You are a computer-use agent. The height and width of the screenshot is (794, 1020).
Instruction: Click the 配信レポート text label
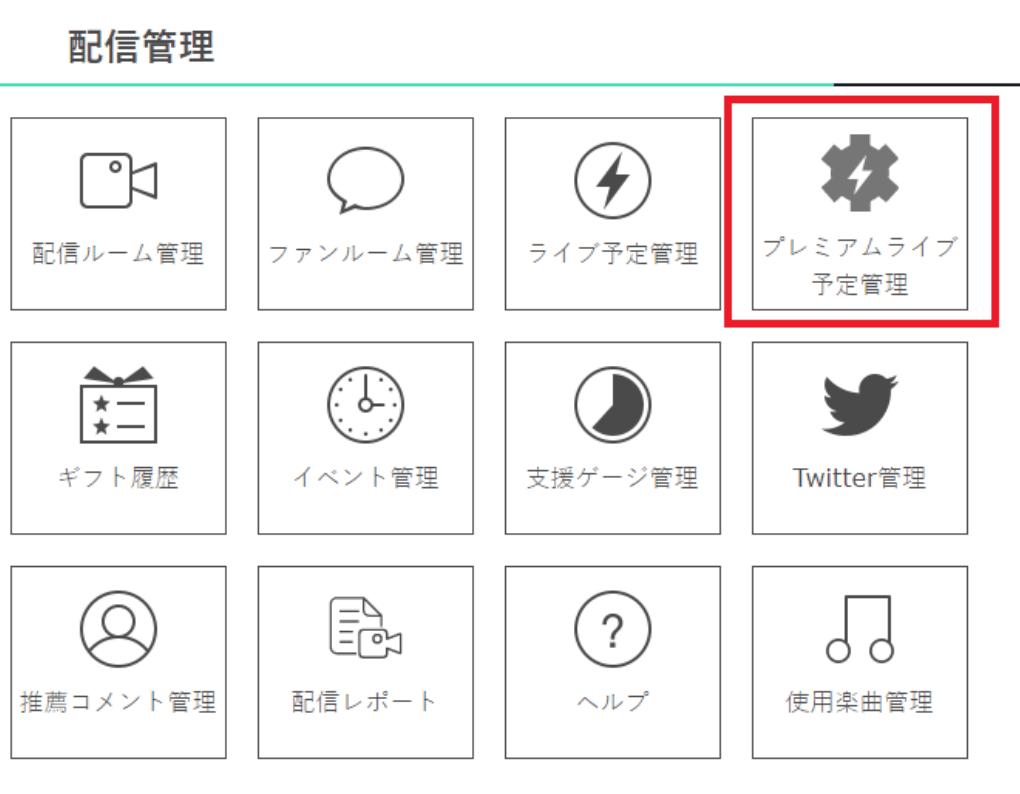[364, 702]
